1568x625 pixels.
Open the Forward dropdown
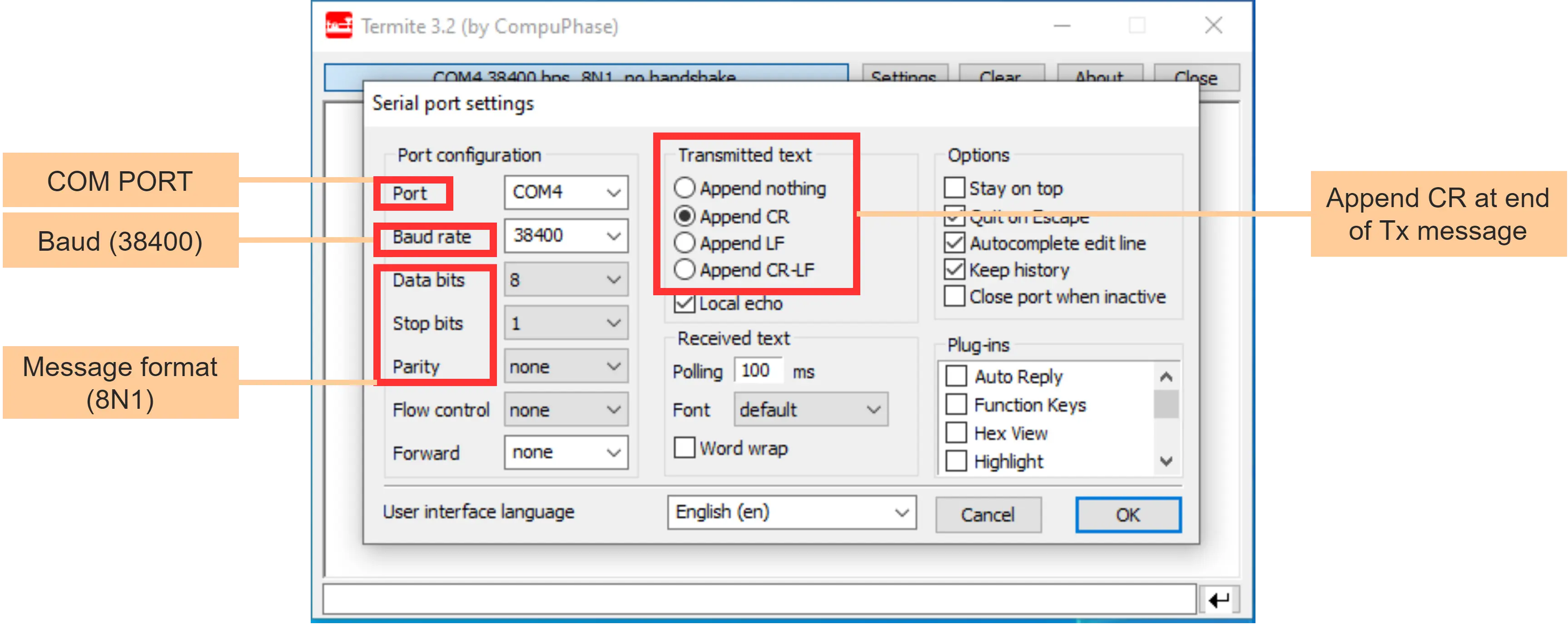point(566,452)
